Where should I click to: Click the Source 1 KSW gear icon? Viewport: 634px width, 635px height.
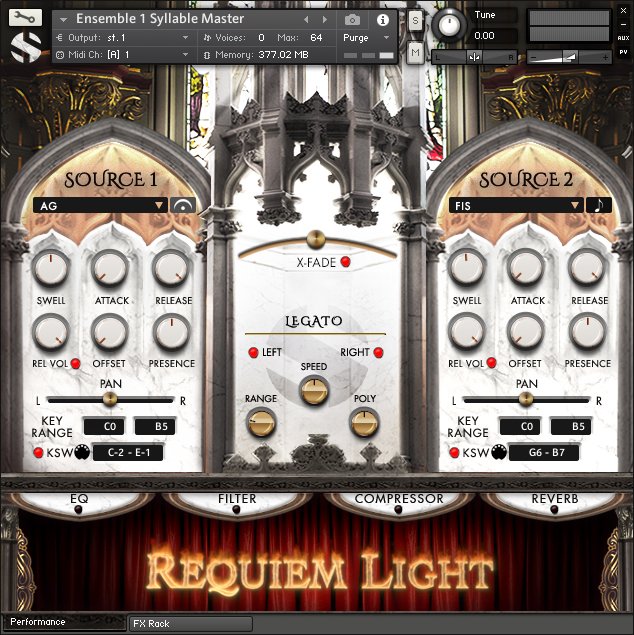pos(70,453)
